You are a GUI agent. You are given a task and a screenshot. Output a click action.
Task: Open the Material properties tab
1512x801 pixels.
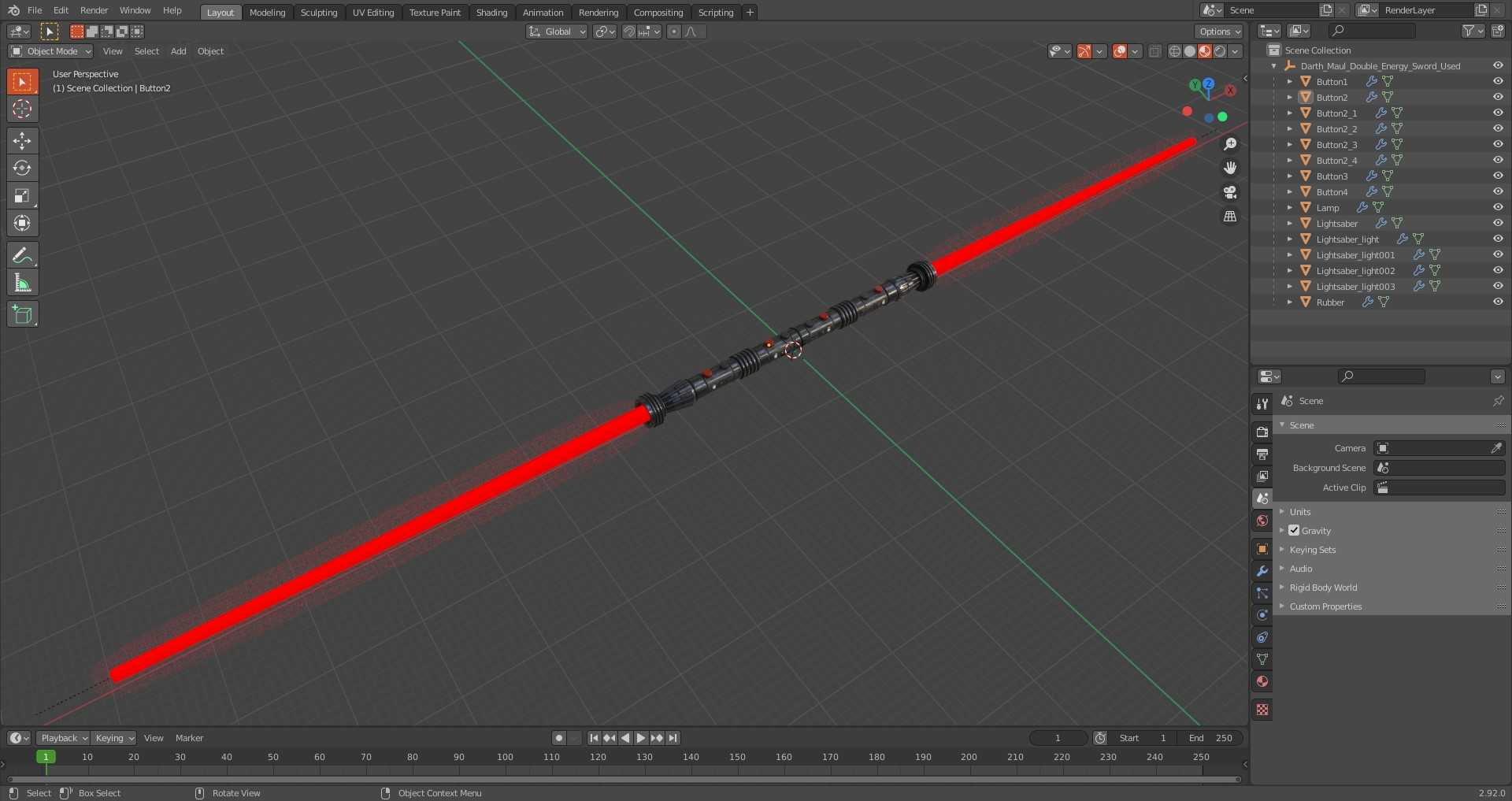tap(1262, 681)
